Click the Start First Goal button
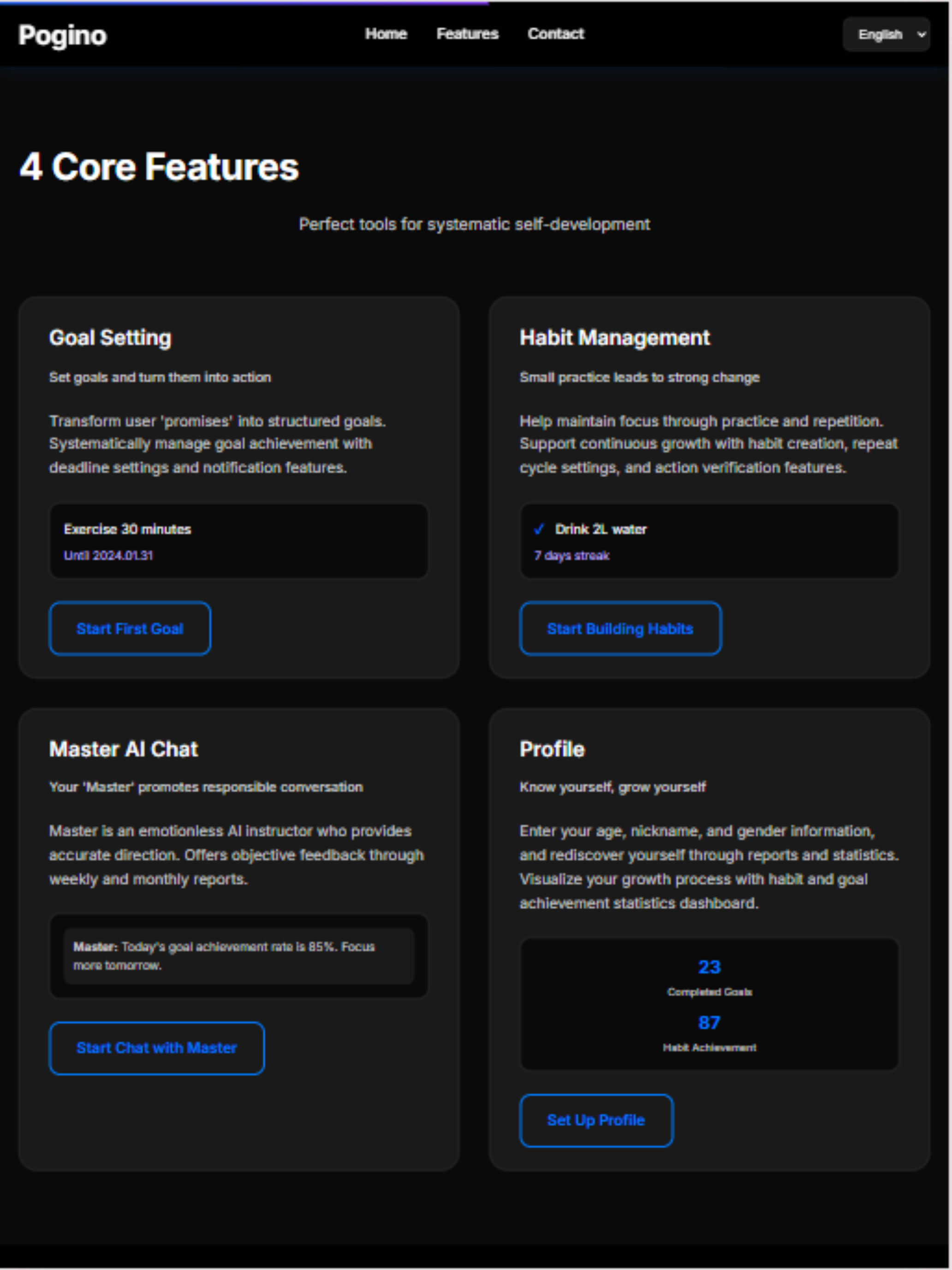Image resolution: width=952 pixels, height=1270 pixels. pyautogui.click(x=130, y=629)
